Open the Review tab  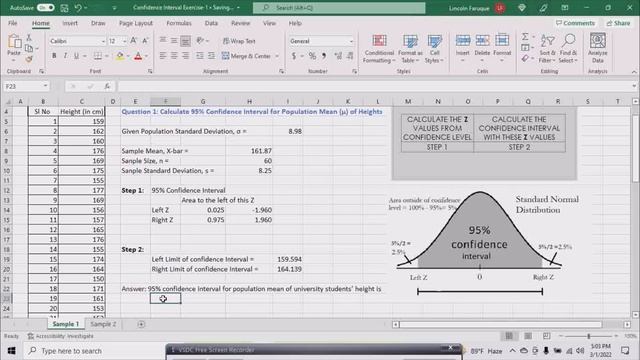pos(240,23)
